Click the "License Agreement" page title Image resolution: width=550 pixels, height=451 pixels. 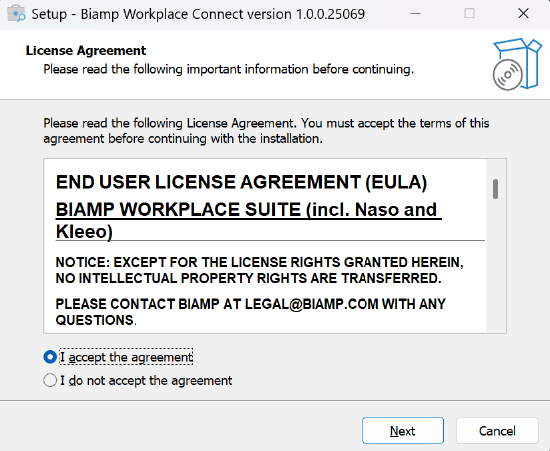point(86,51)
